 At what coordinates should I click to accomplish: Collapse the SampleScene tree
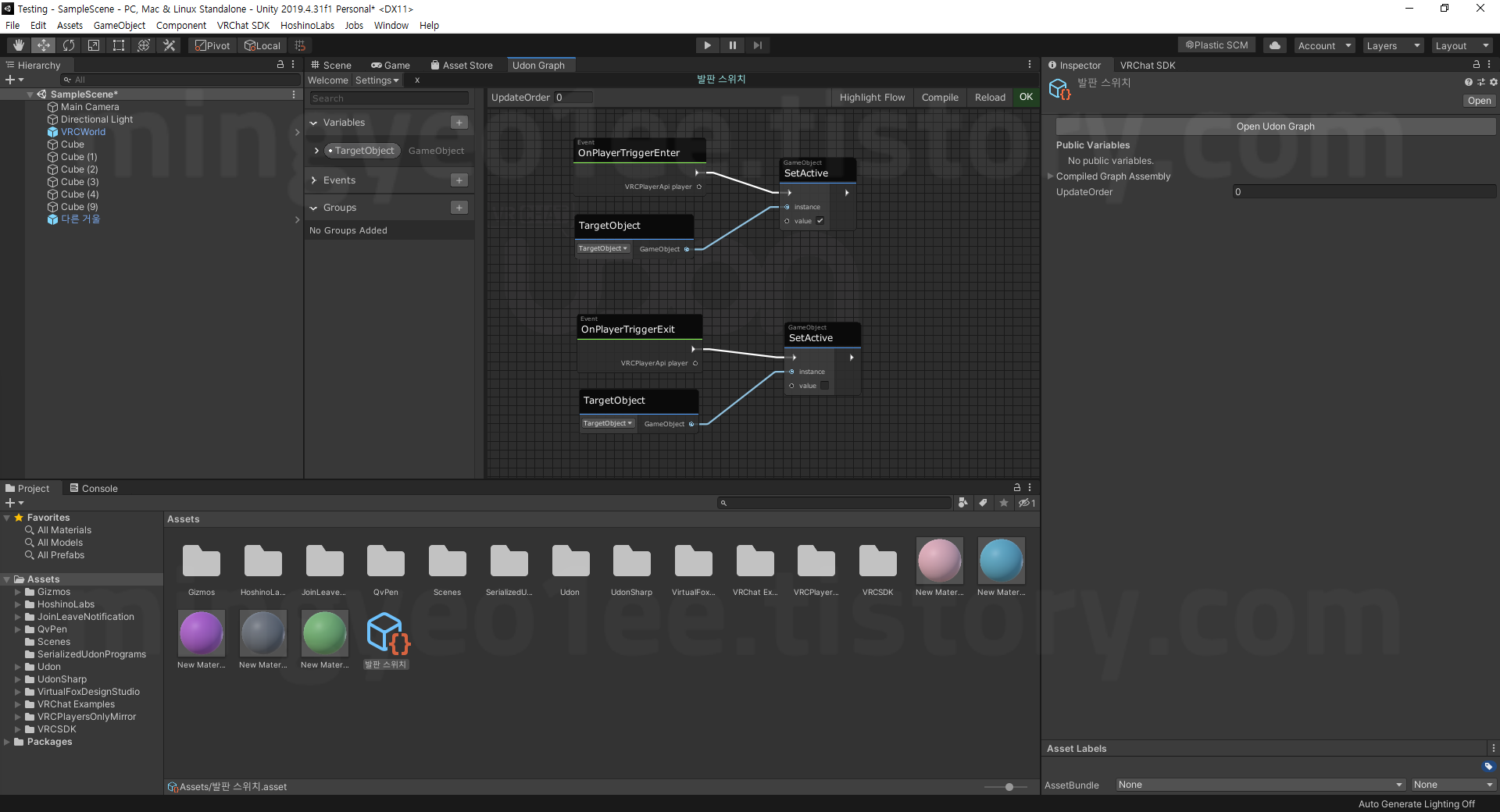tap(30, 94)
